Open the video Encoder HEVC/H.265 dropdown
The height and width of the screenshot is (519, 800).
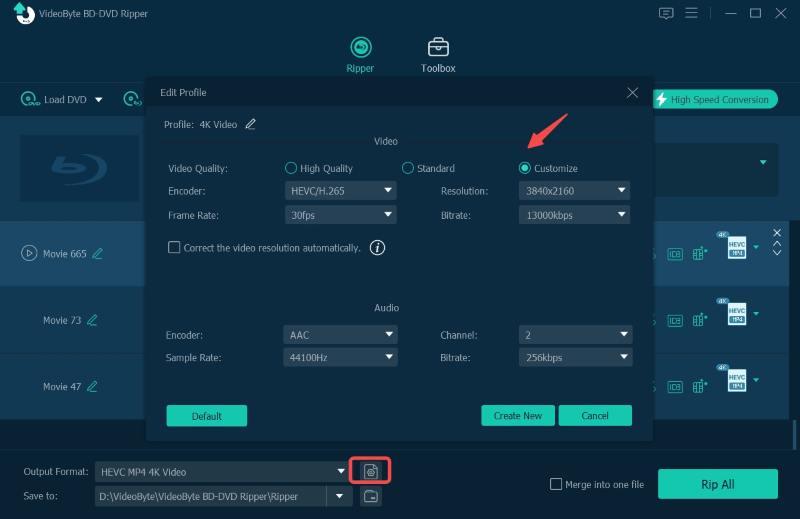[340, 191]
